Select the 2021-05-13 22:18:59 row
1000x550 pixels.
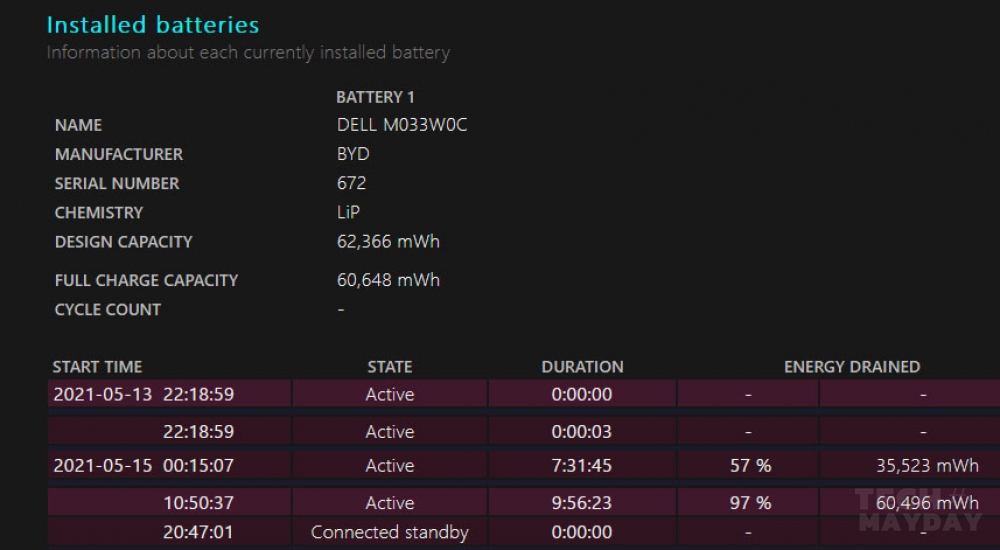[524, 394]
